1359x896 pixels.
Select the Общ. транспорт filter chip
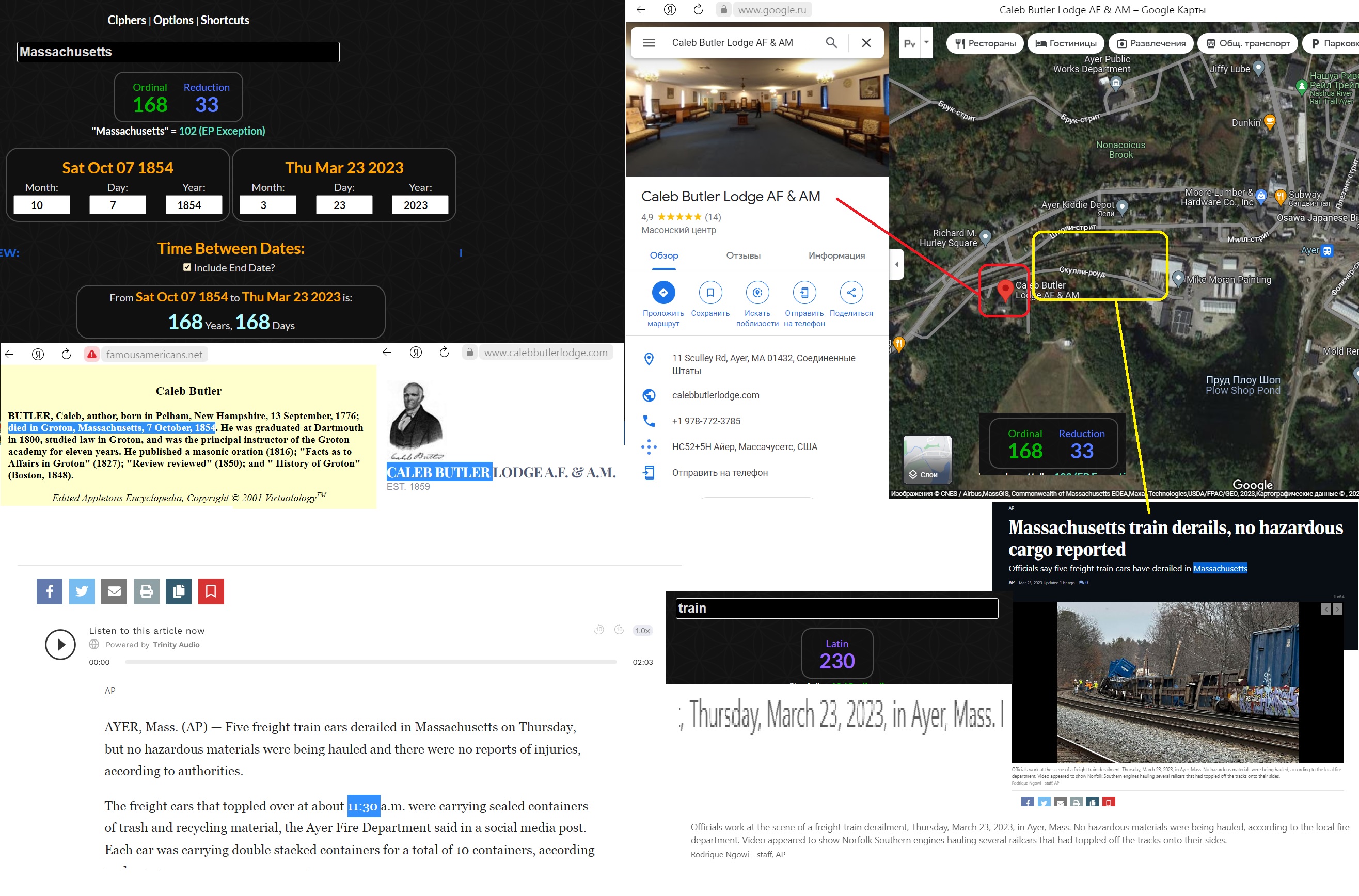(x=1248, y=43)
